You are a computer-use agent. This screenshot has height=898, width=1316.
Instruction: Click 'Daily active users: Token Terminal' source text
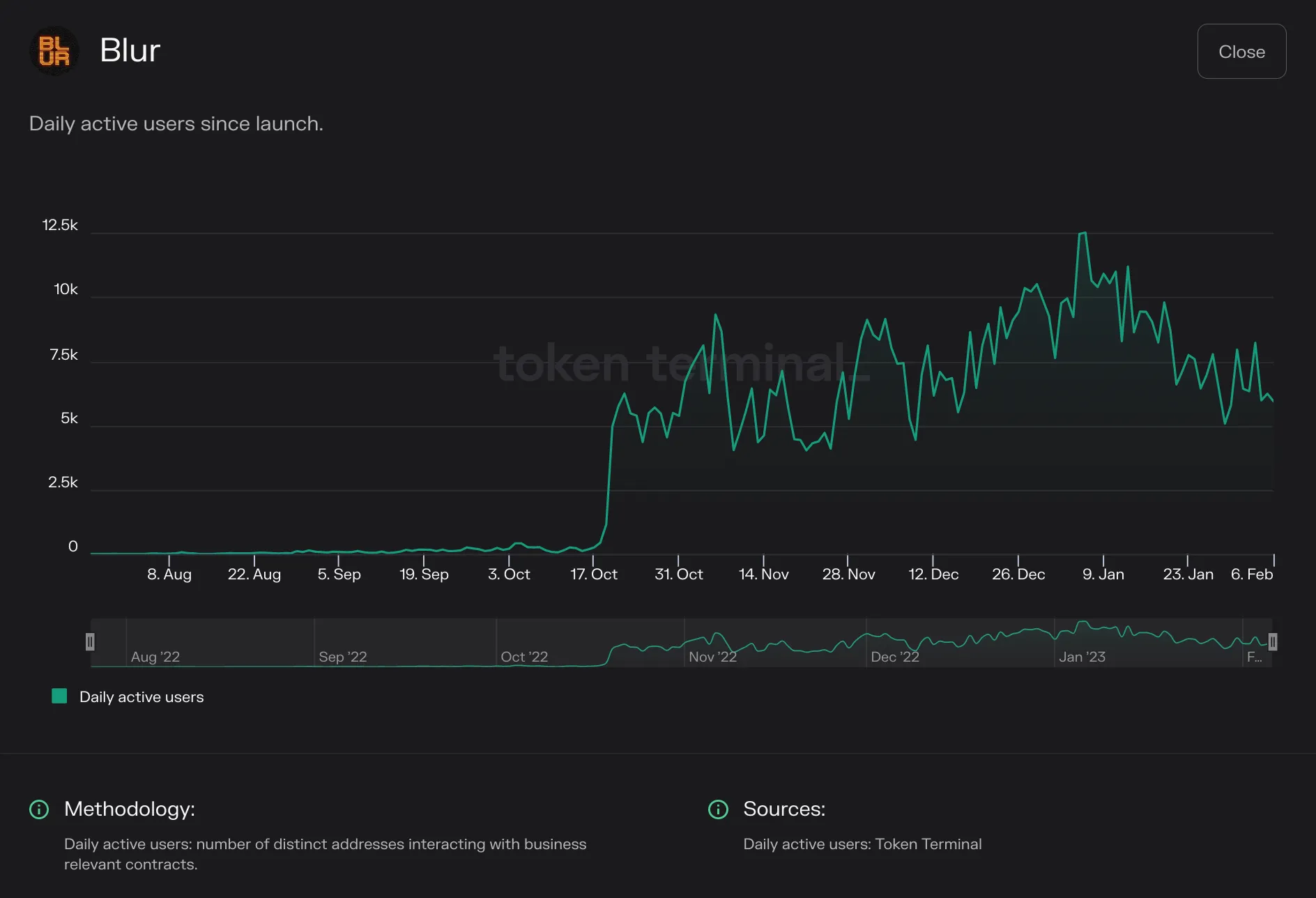tap(862, 844)
